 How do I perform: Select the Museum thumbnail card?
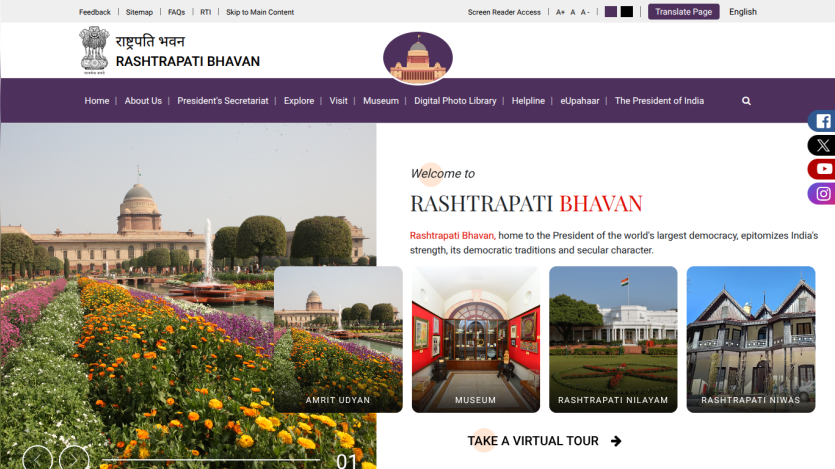coord(476,339)
